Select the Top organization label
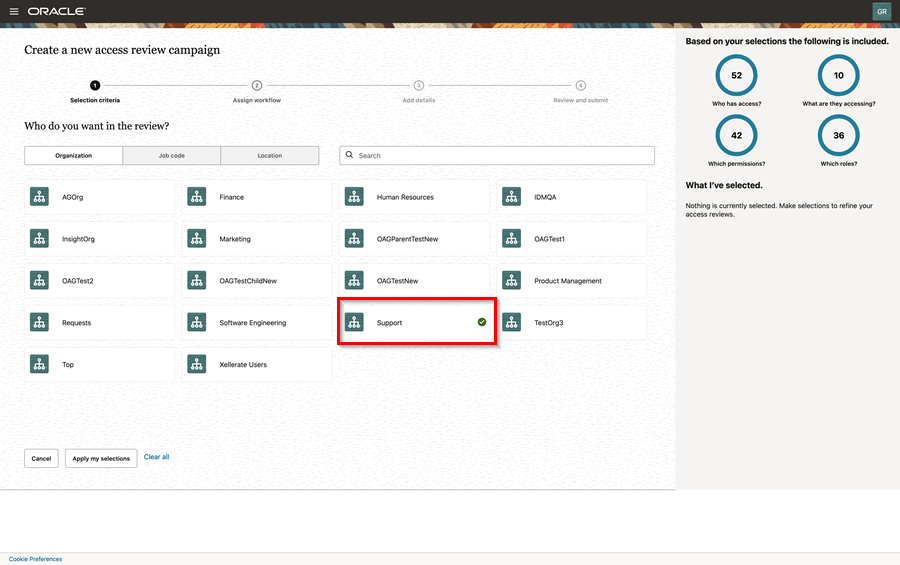The image size is (900, 565). 68,365
